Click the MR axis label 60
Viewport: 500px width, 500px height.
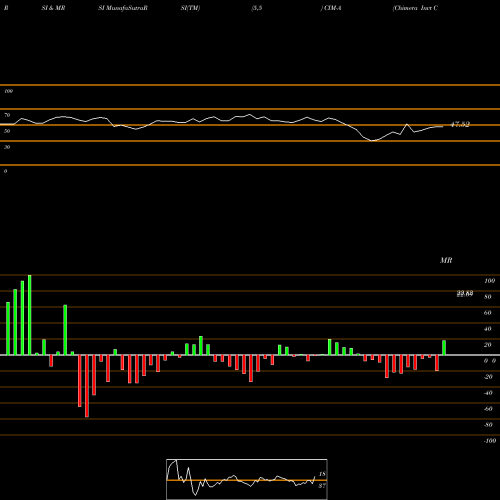[x=488, y=313]
